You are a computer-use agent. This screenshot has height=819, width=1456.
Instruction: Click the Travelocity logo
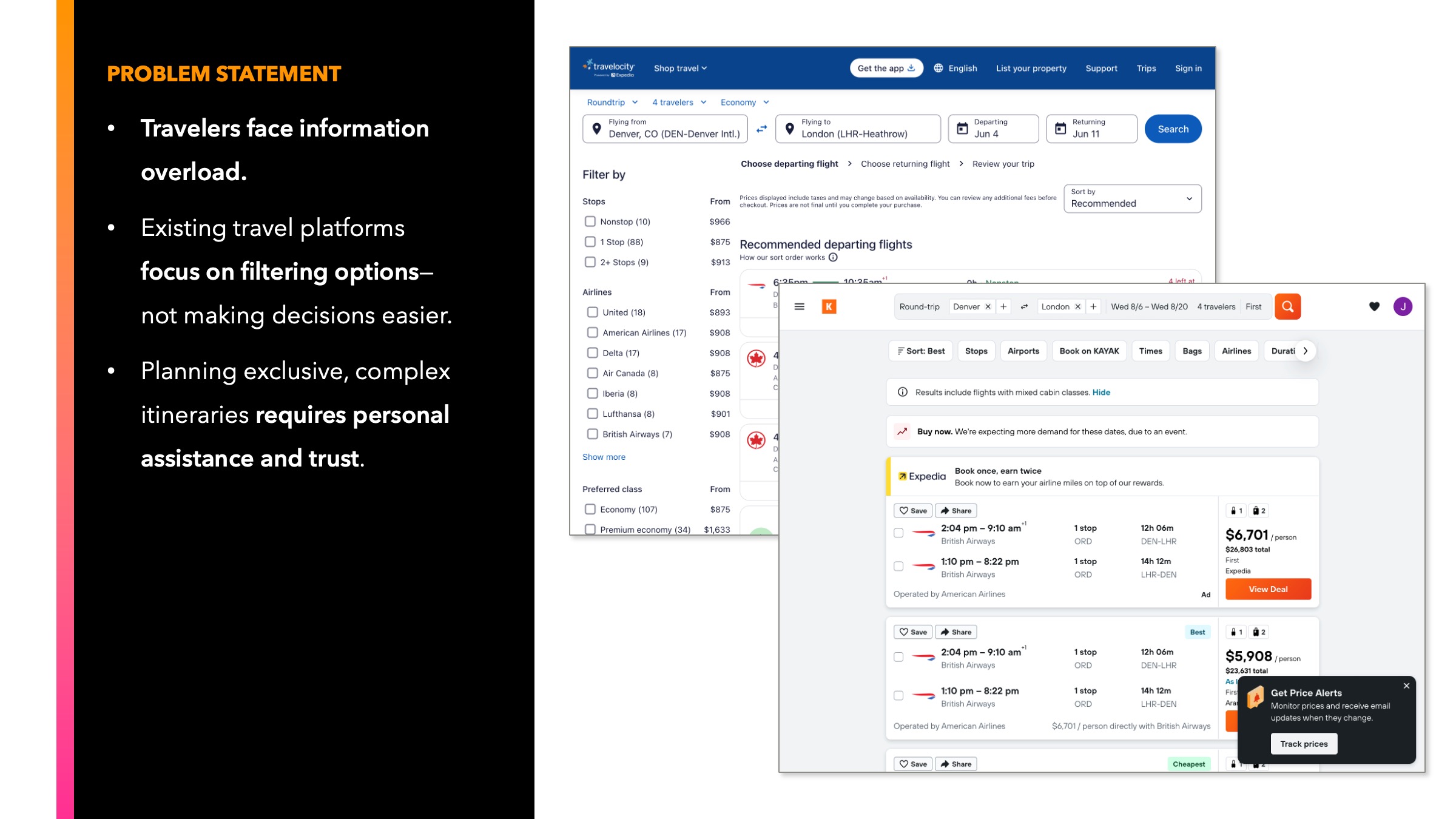pyautogui.click(x=608, y=68)
